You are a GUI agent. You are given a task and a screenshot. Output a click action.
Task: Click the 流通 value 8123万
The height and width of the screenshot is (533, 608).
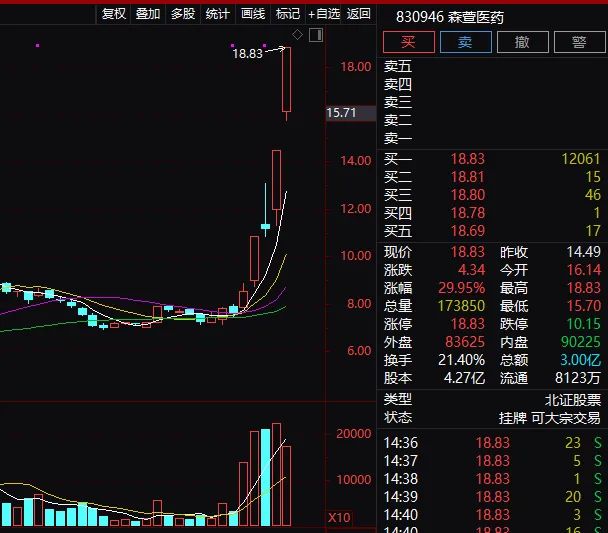(x=578, y=378)
